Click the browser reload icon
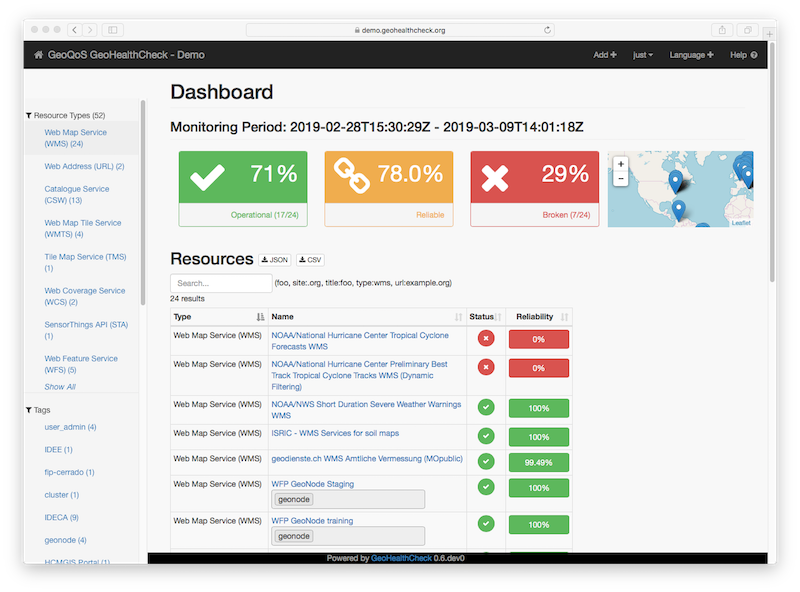800x592 pixels. [x=547, y=30]
